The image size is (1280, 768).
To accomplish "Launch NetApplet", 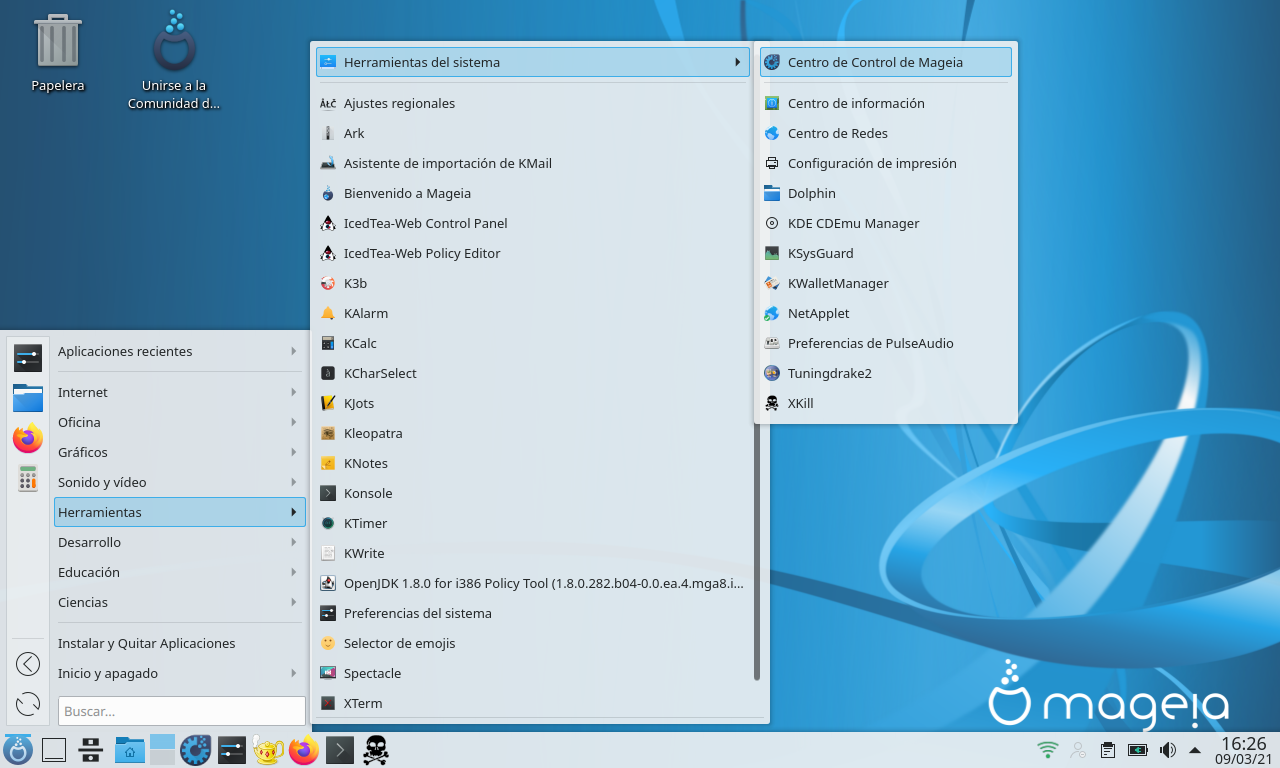I will (885, 313).
